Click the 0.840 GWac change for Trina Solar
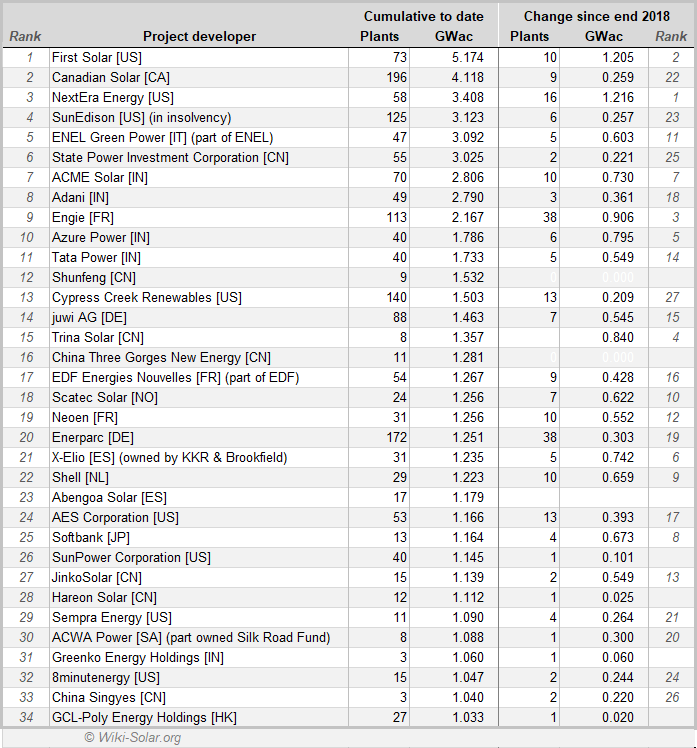697x748 pixels. point(618,338)
